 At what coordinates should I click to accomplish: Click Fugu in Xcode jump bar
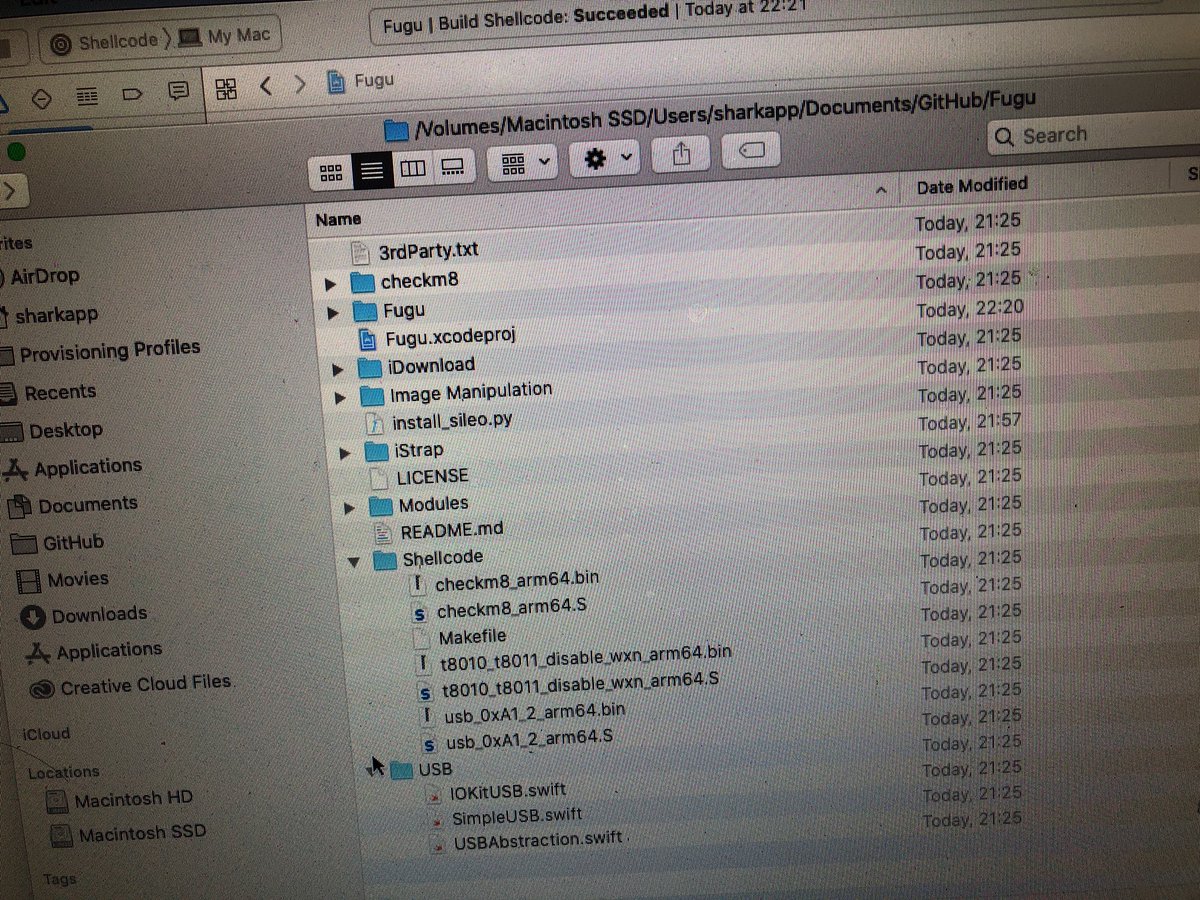(x=361, y=81)
